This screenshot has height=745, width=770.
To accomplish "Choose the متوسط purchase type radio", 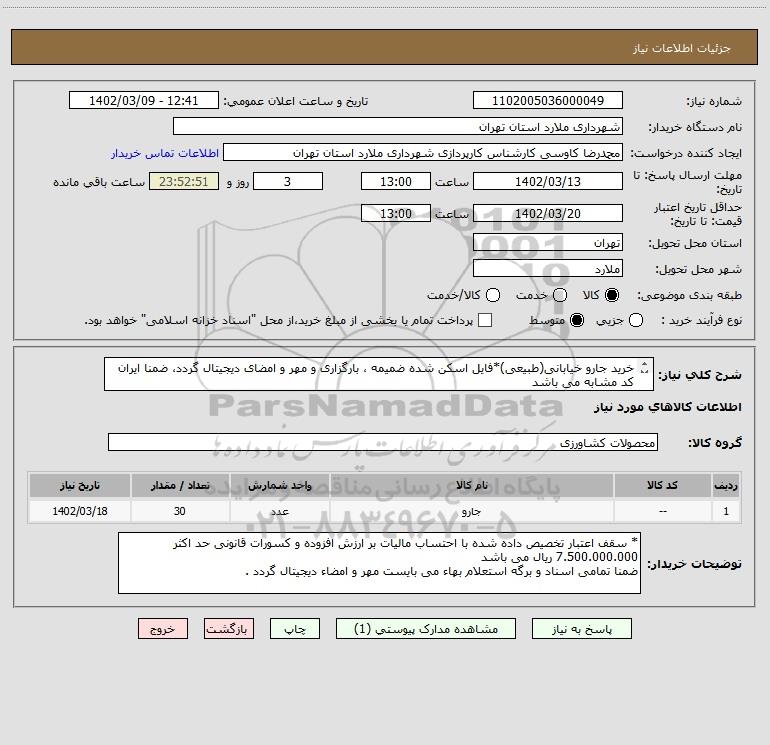I will [x=577, y=320].
